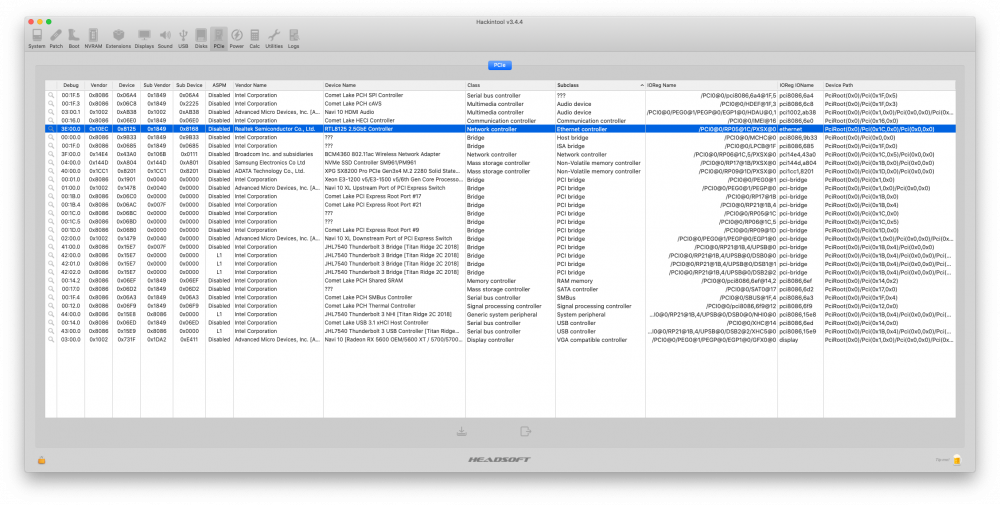
Task: Sort by Debug column header
Action: (x=71, y=85)
